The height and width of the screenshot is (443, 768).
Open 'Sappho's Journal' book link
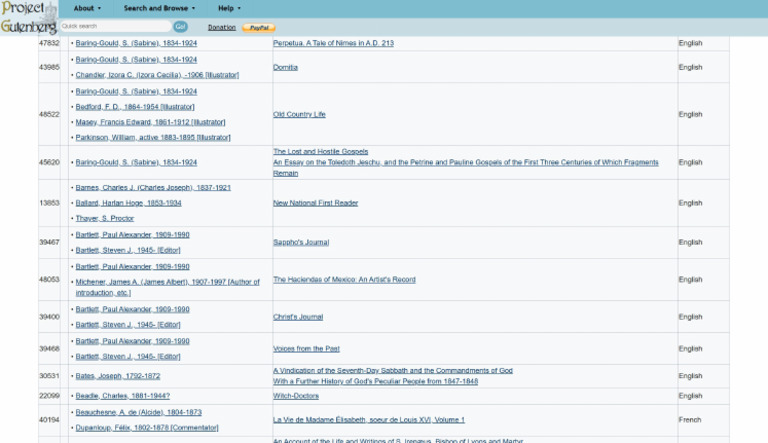pyautogui.click(x=301, y=242)
